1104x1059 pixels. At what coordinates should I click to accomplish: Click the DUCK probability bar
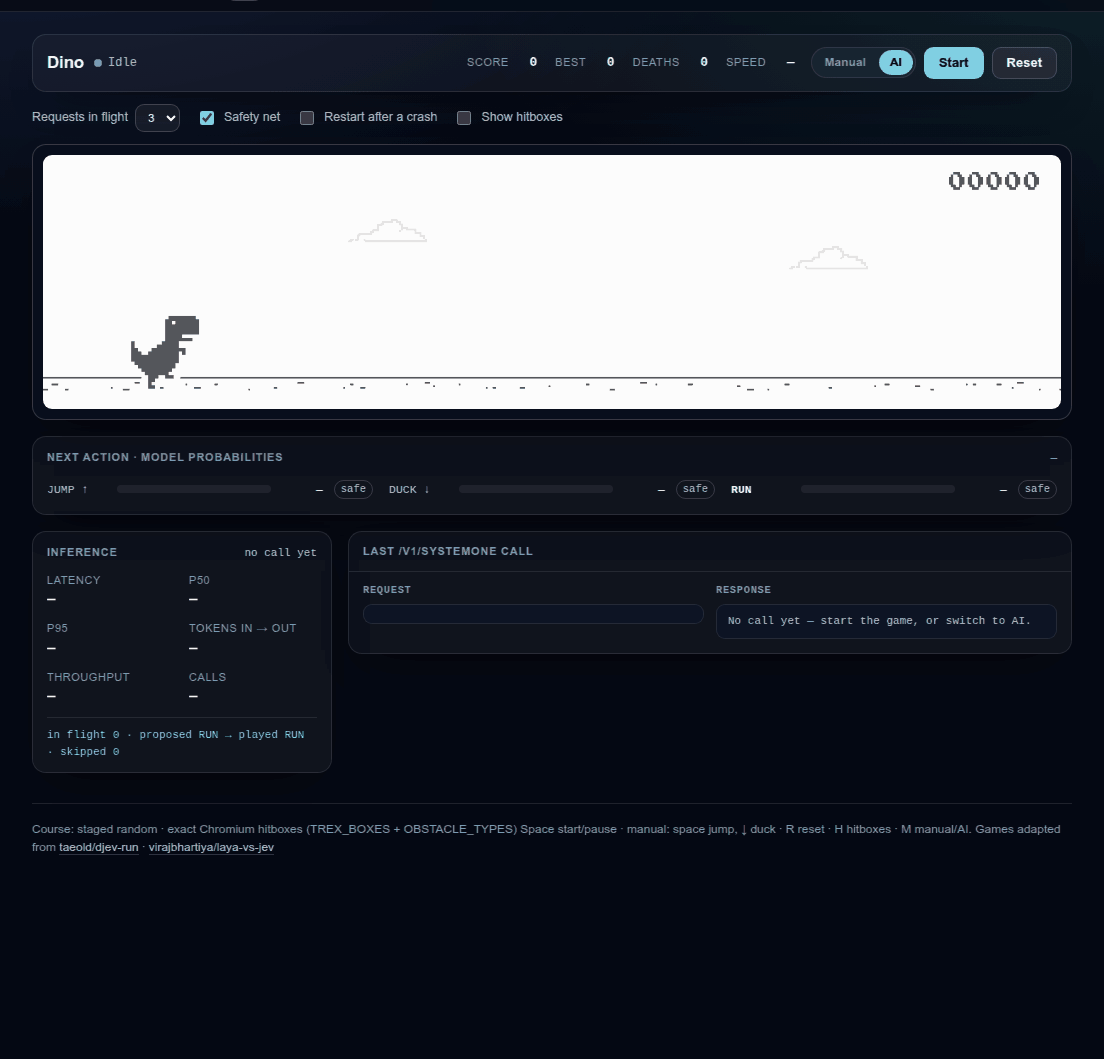tap(536, 489)
